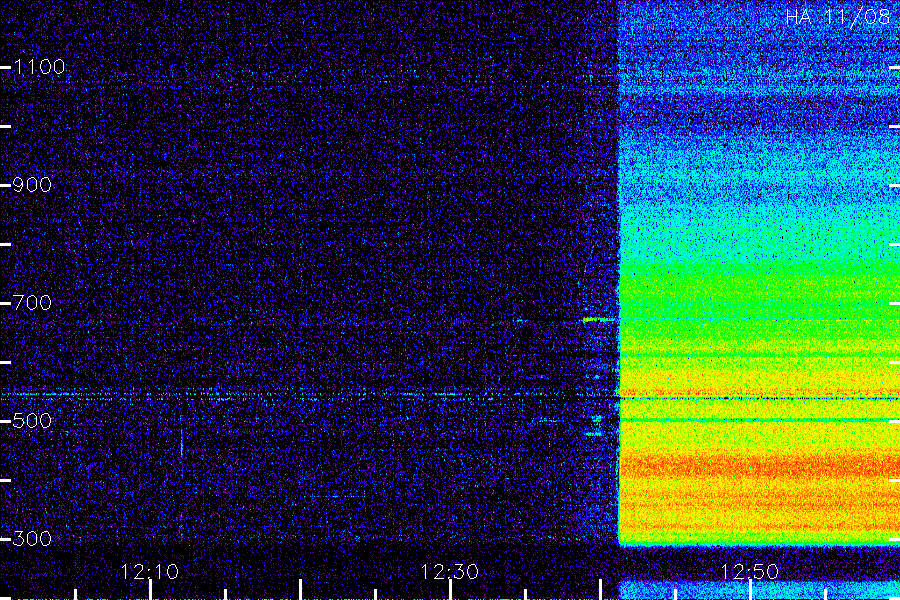900x600 pixels.
Task: Click the 500 frequency axis label
Action: [x=32, y=421]
